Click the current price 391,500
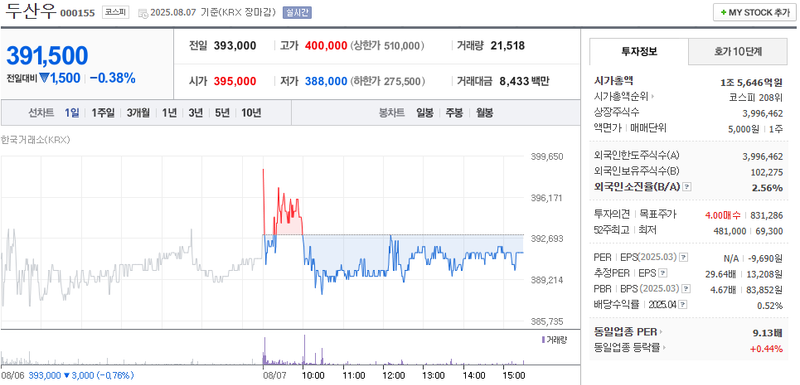 pos(47,56)
